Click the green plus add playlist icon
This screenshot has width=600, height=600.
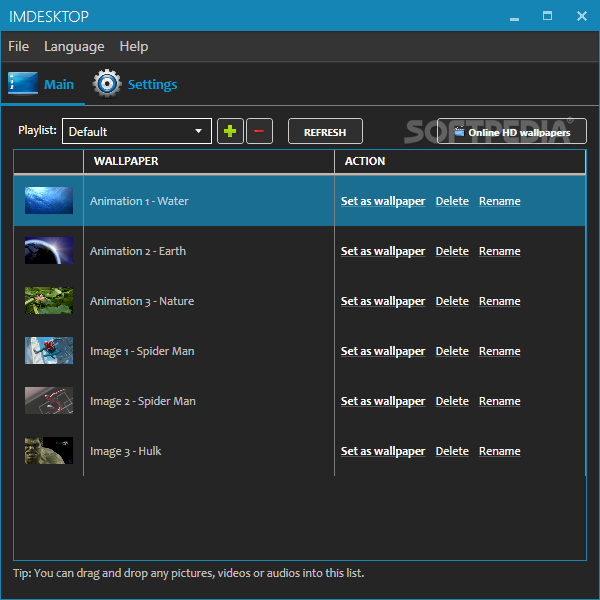[230, 131]
